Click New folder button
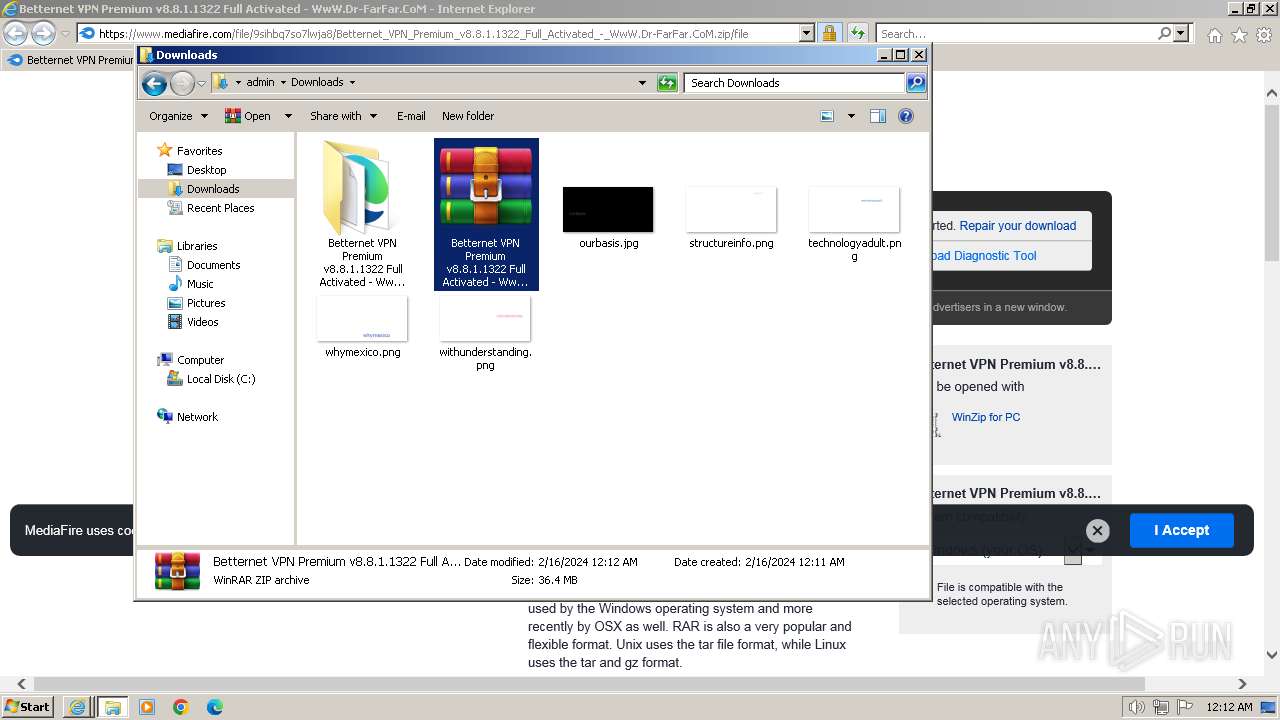 tap(468, 116)
